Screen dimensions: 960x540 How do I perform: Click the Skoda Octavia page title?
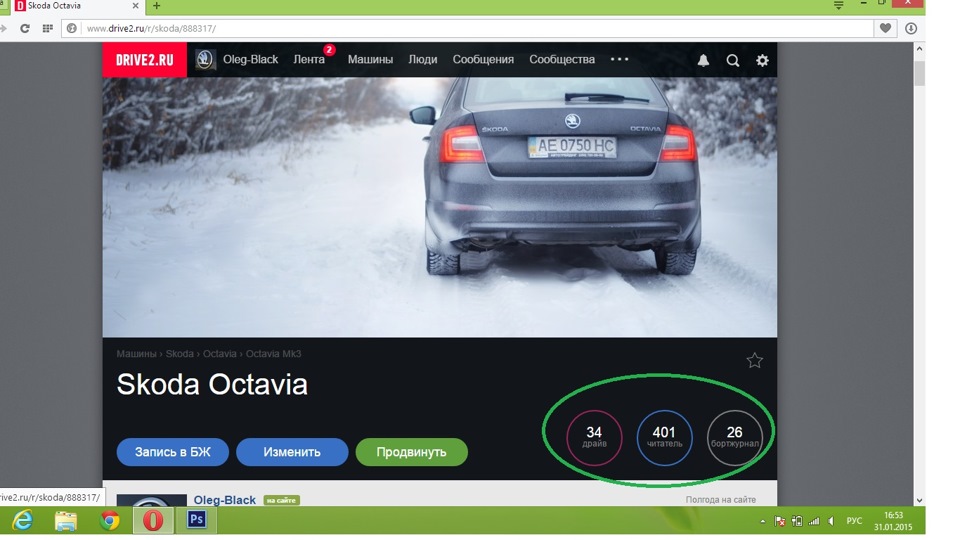click(x=212, y=384)
